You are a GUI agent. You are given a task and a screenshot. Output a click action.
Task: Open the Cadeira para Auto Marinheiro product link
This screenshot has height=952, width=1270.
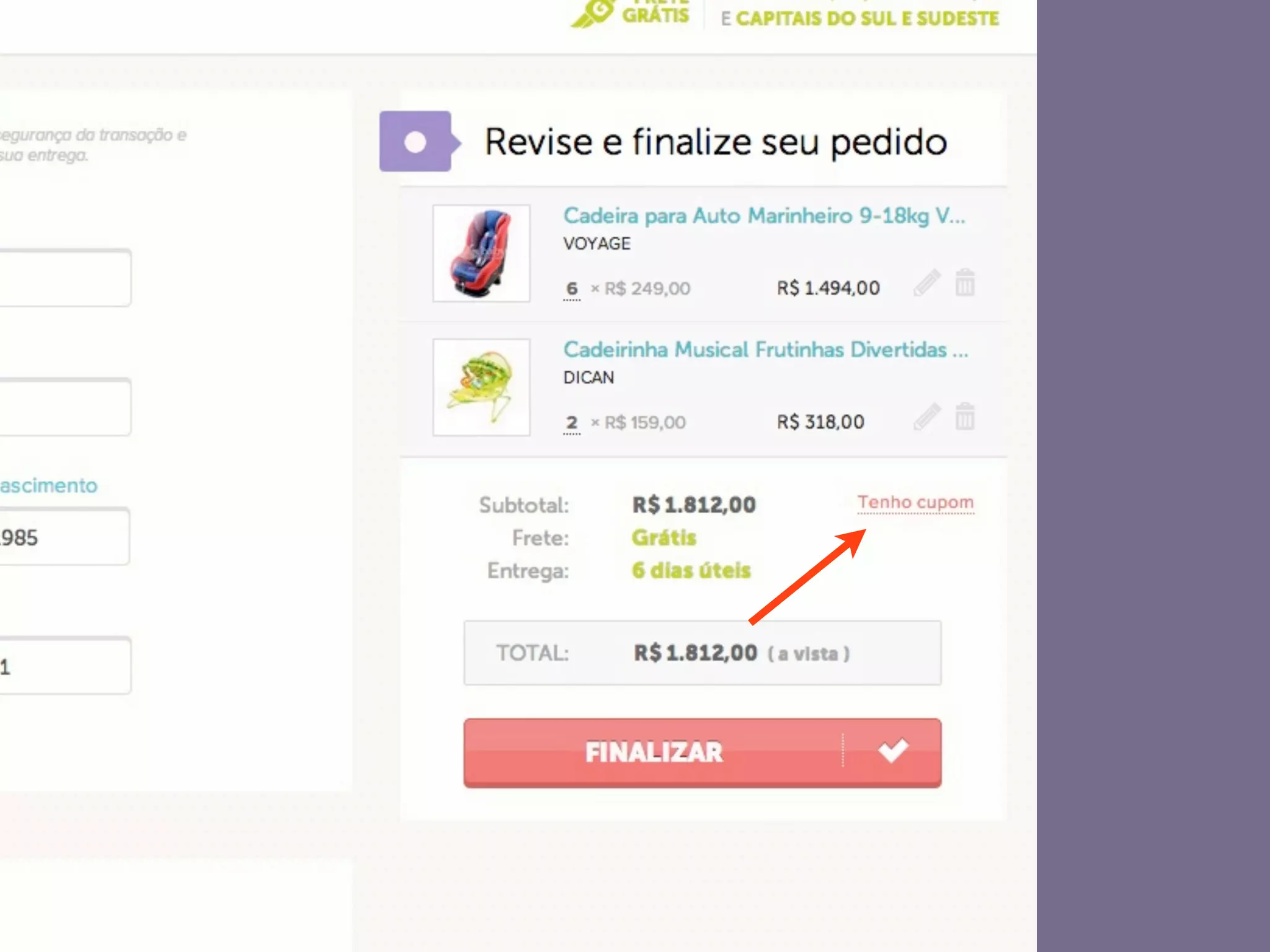[764, 216]
